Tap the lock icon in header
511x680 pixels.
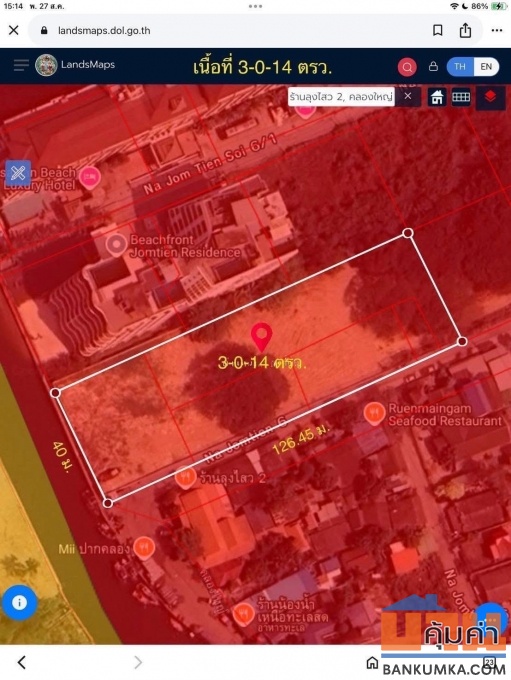click(x=433, y=66)
